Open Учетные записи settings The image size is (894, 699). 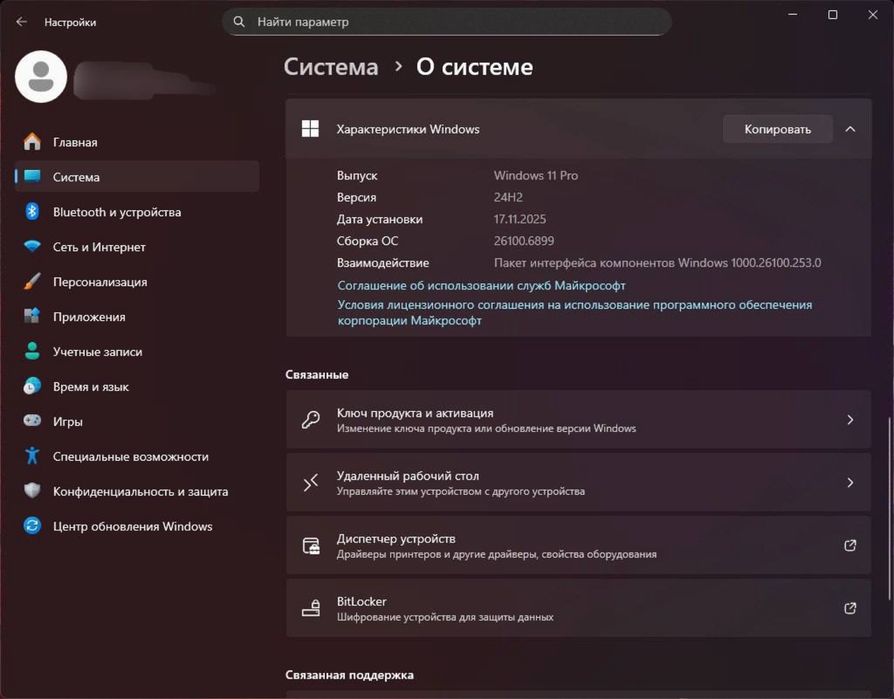coord(137,352)
